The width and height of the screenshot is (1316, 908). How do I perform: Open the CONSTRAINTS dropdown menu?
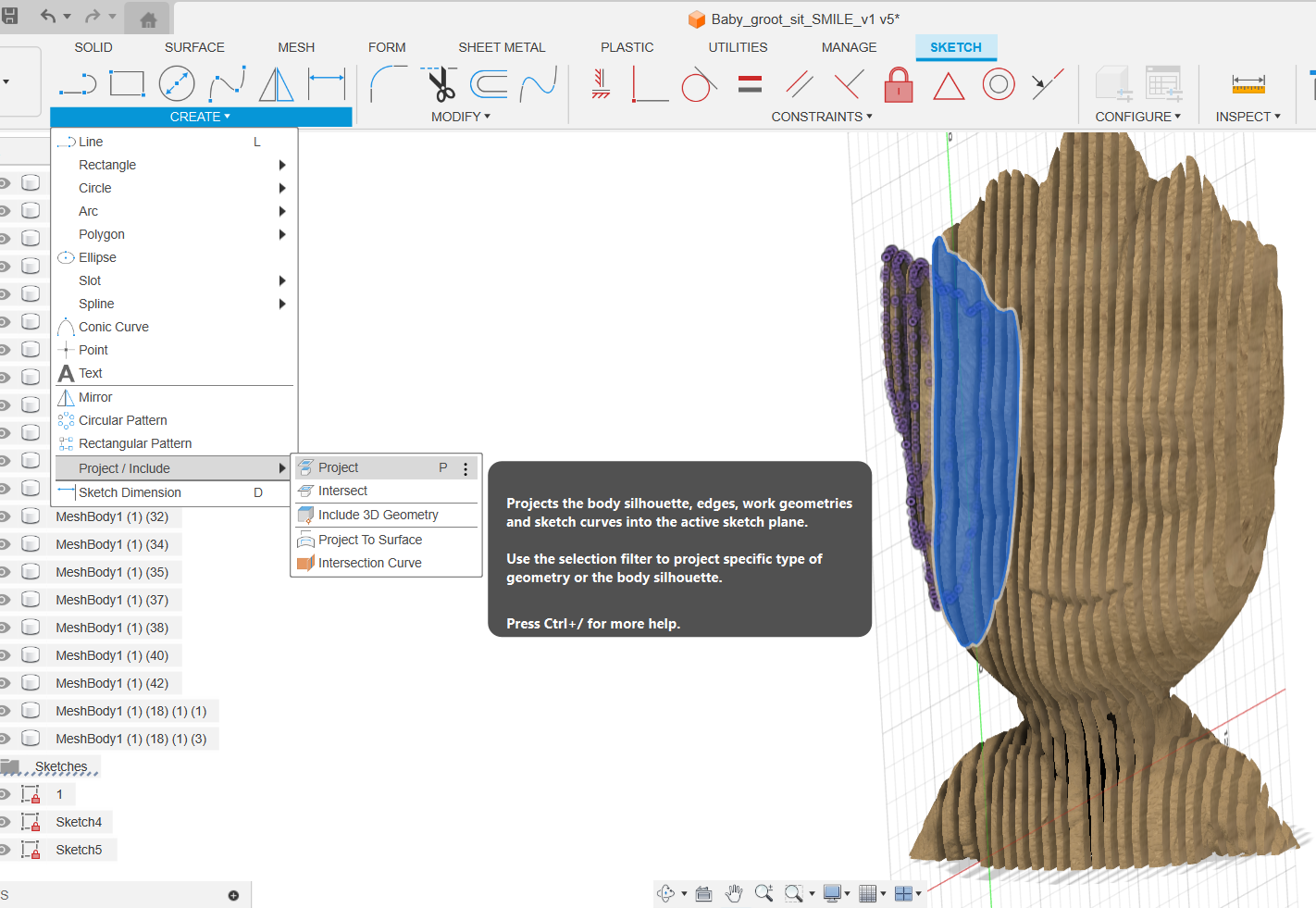click(822, 117)
